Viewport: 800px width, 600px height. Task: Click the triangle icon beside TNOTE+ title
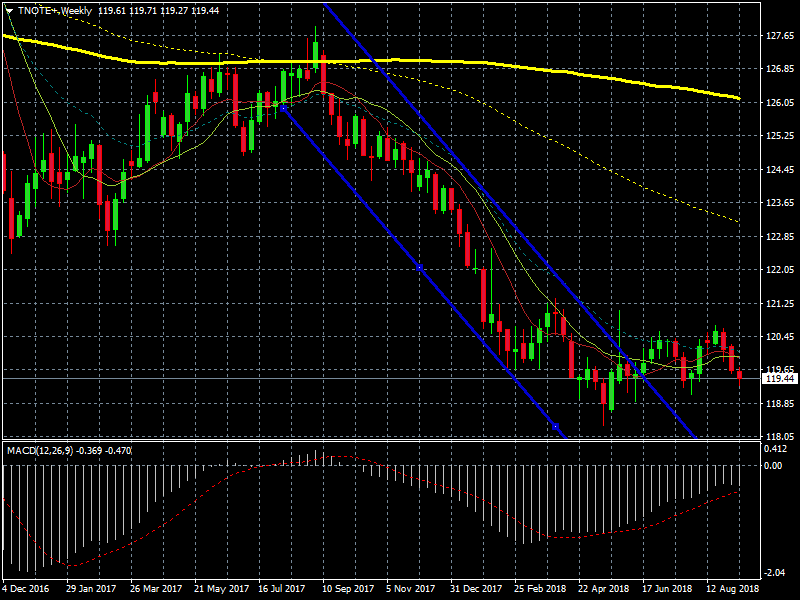pos(9,10)
